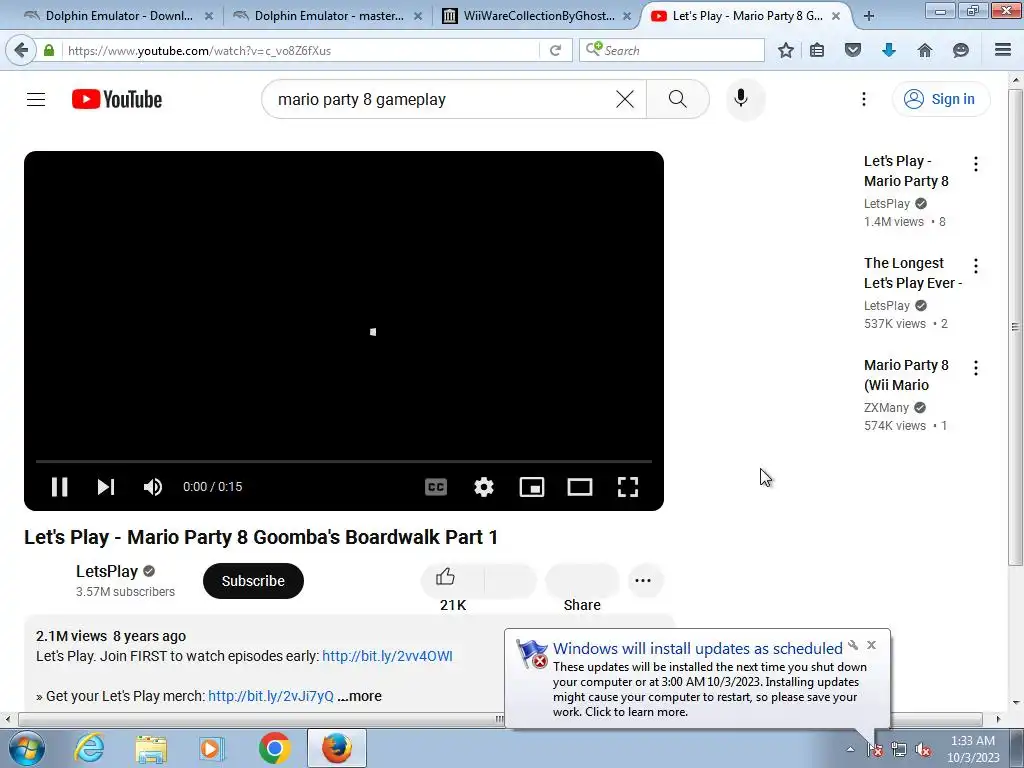Open the player settings gear
1024x768 pixels.
[x=484, y=487]
